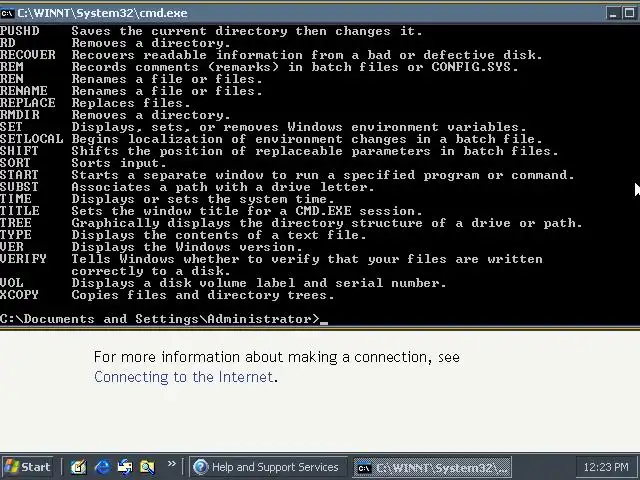The height and width of the screenshot is (480, 640).
Task: Click the TITLE command text
Action: click(20, 211)
